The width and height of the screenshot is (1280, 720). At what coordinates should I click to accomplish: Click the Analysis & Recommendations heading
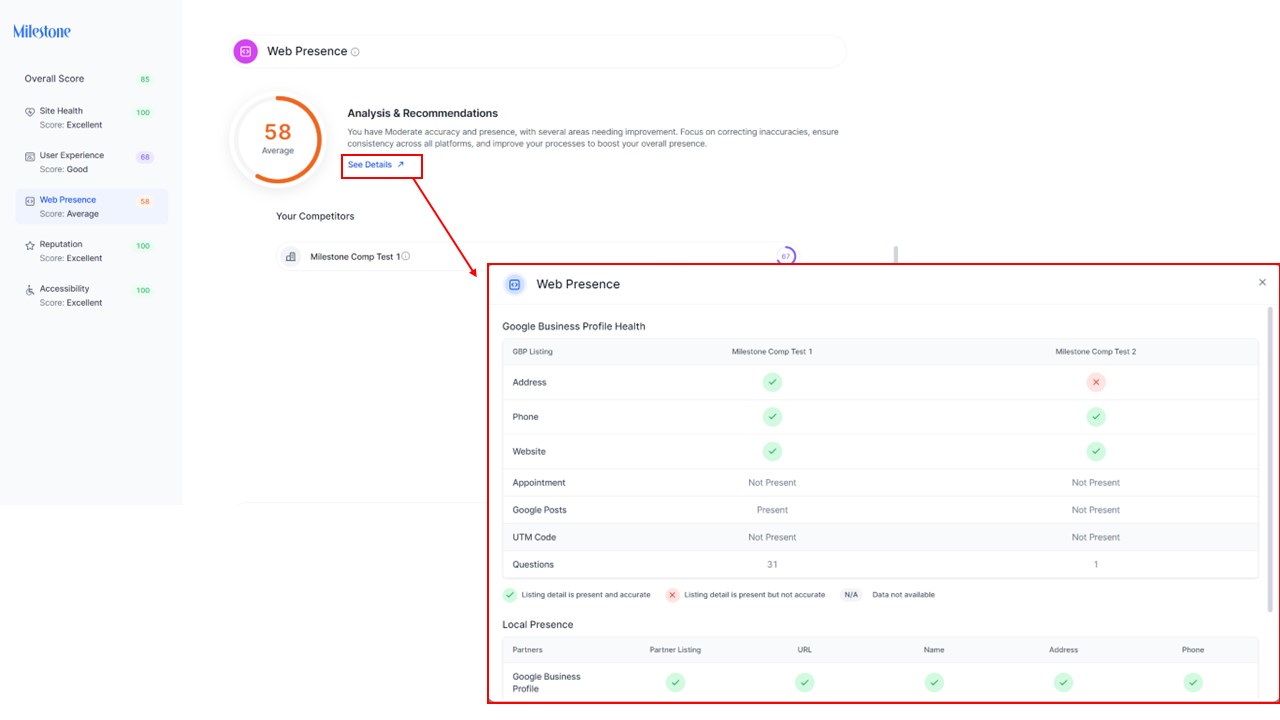[423, 114]
